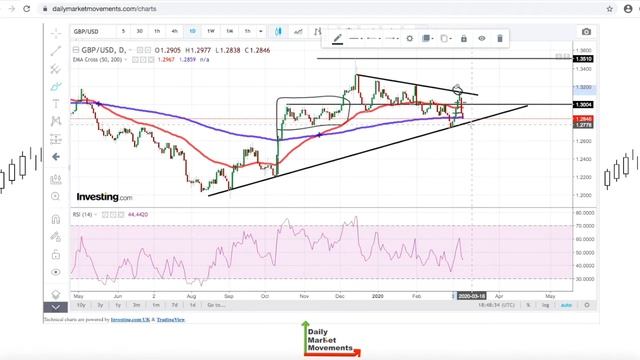Open the object tree layers icon
640x360 pixels.
(x=56, y=294)
